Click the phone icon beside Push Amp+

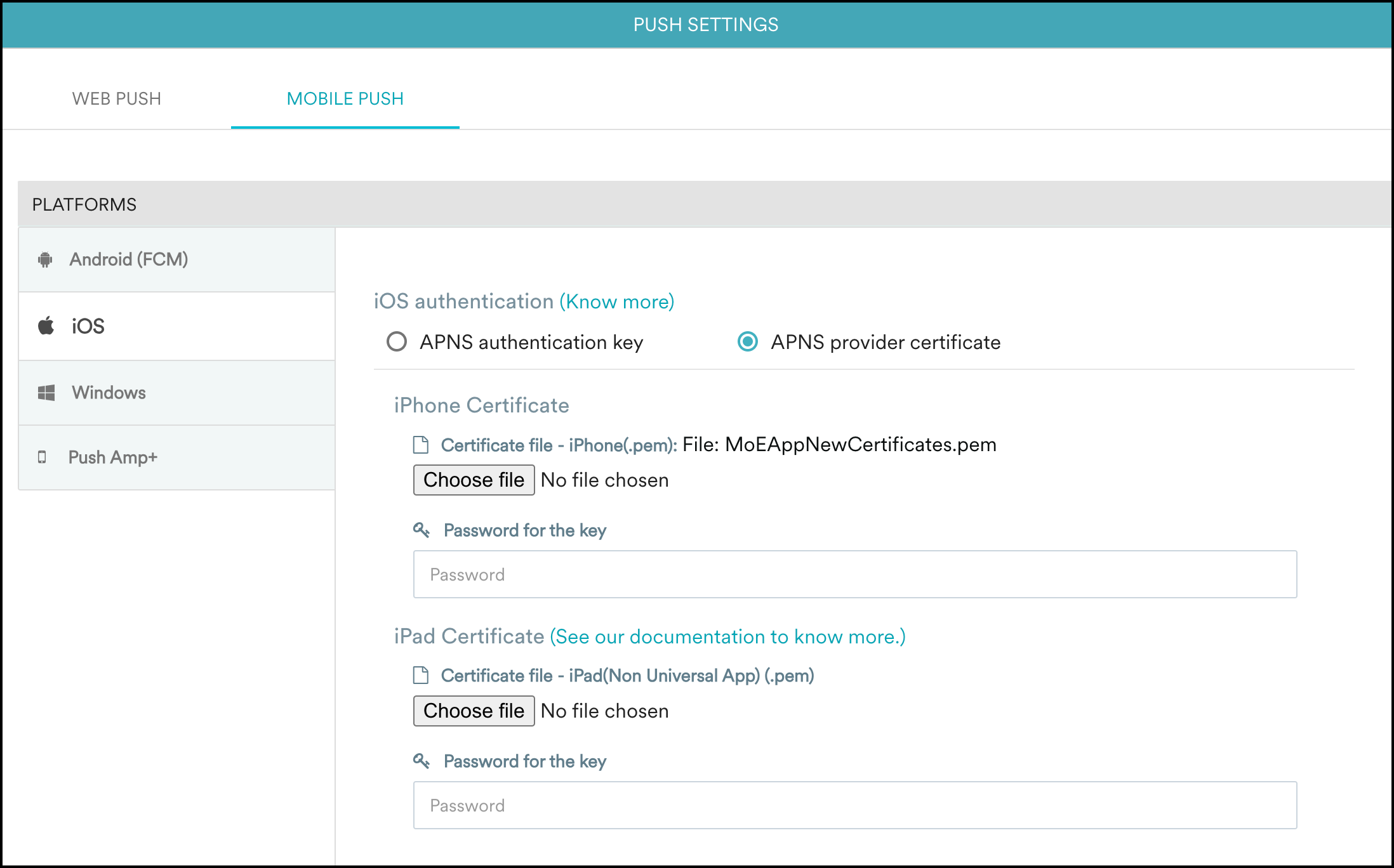coord(42,457)
